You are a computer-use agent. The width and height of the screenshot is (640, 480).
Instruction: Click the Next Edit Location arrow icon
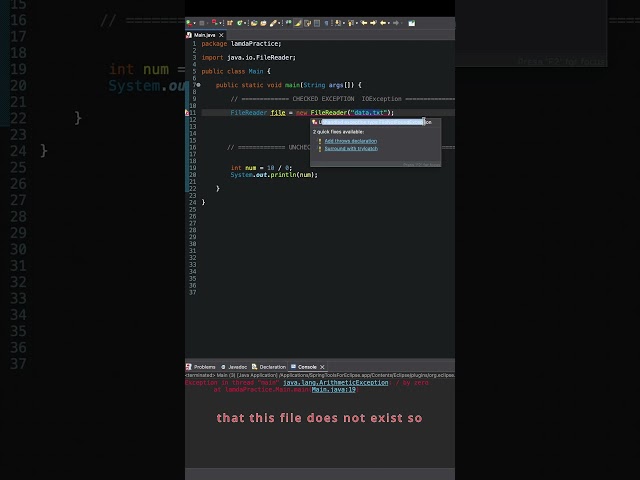[373, 23]
